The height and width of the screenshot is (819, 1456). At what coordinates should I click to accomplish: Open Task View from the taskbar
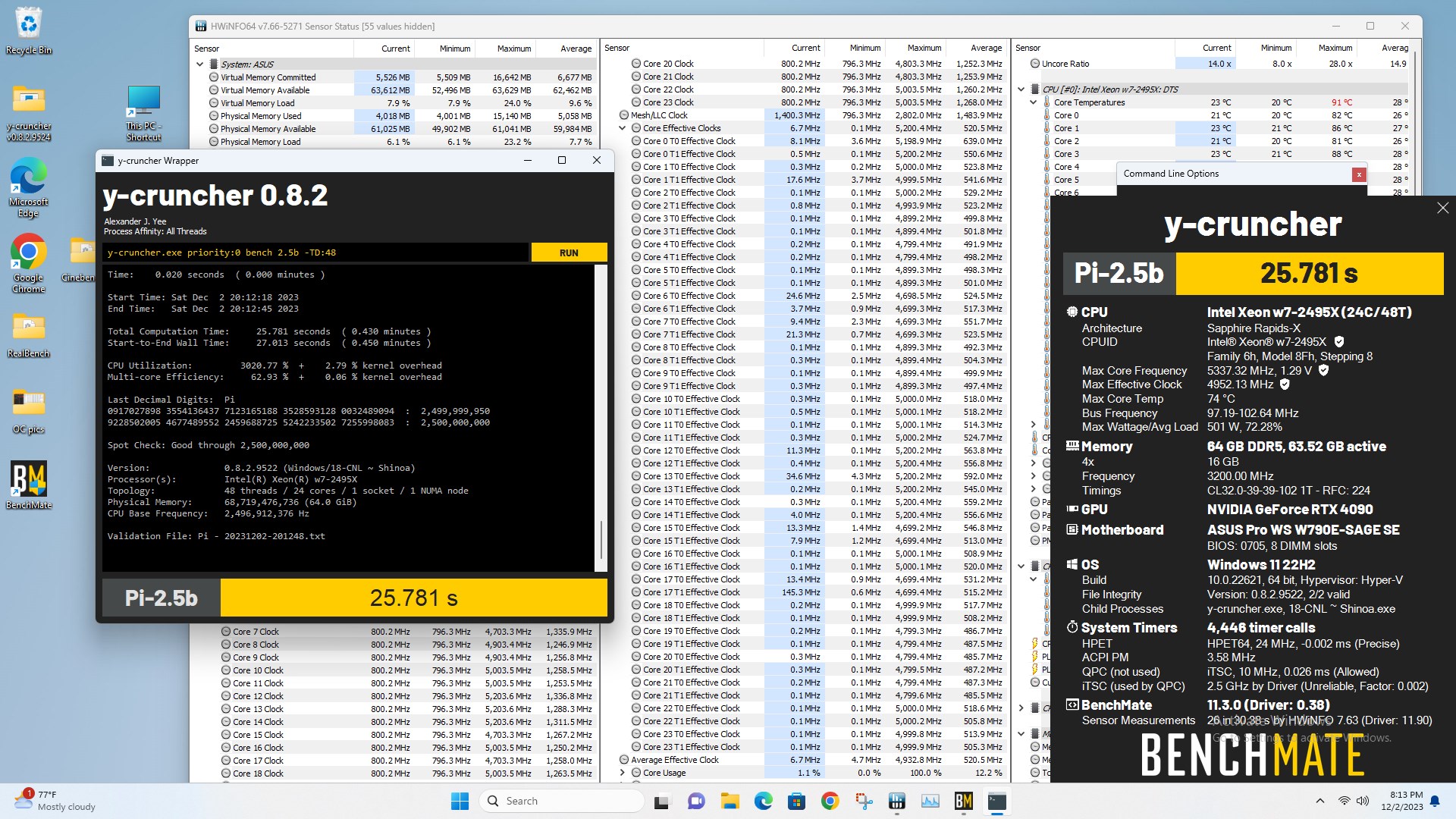[662, 801]
